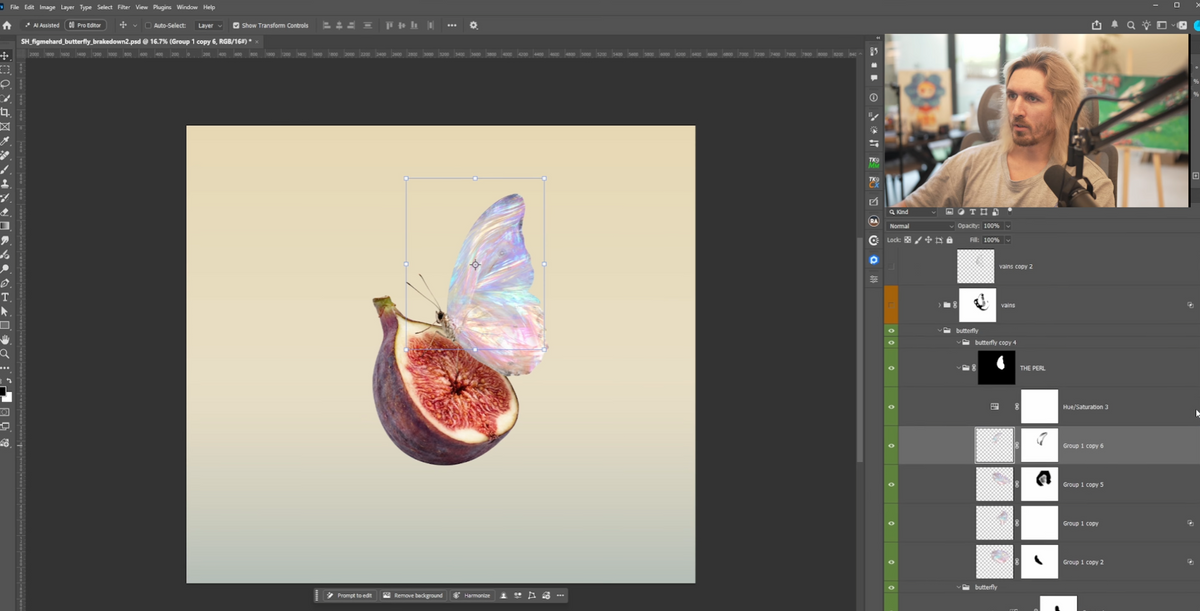
Task: Collapse THE PERL group
Action: click(x=957, y=368)
